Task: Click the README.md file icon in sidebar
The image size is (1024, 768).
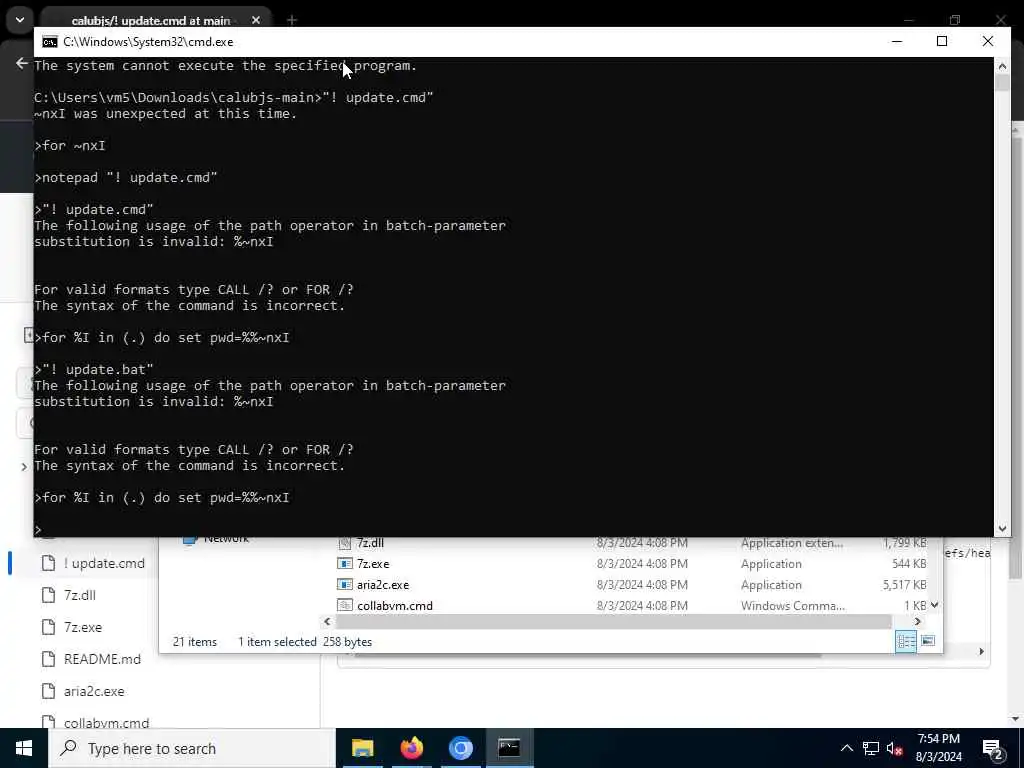Action: coord(48,659)
